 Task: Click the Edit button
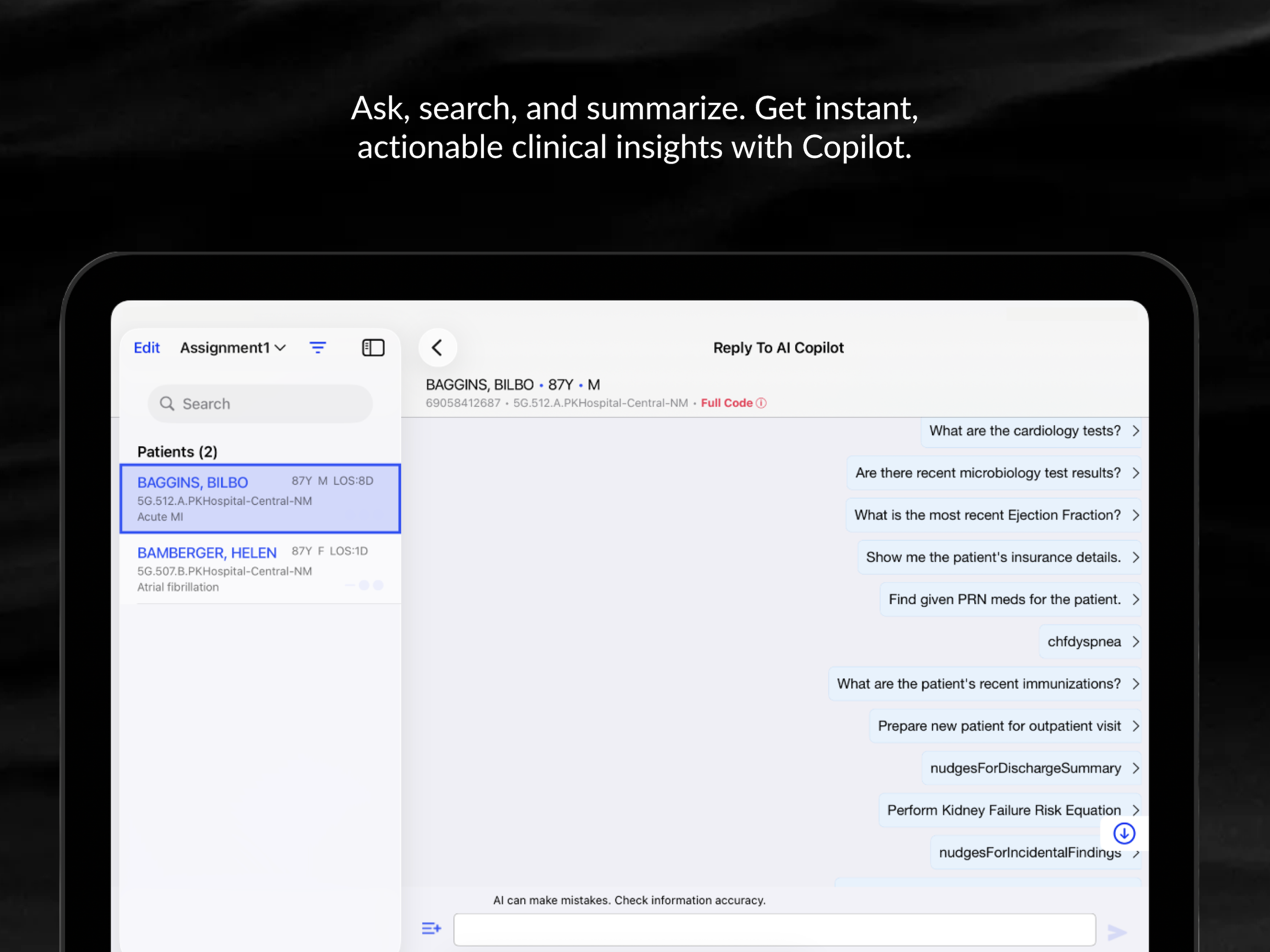(x=146, y=347)
